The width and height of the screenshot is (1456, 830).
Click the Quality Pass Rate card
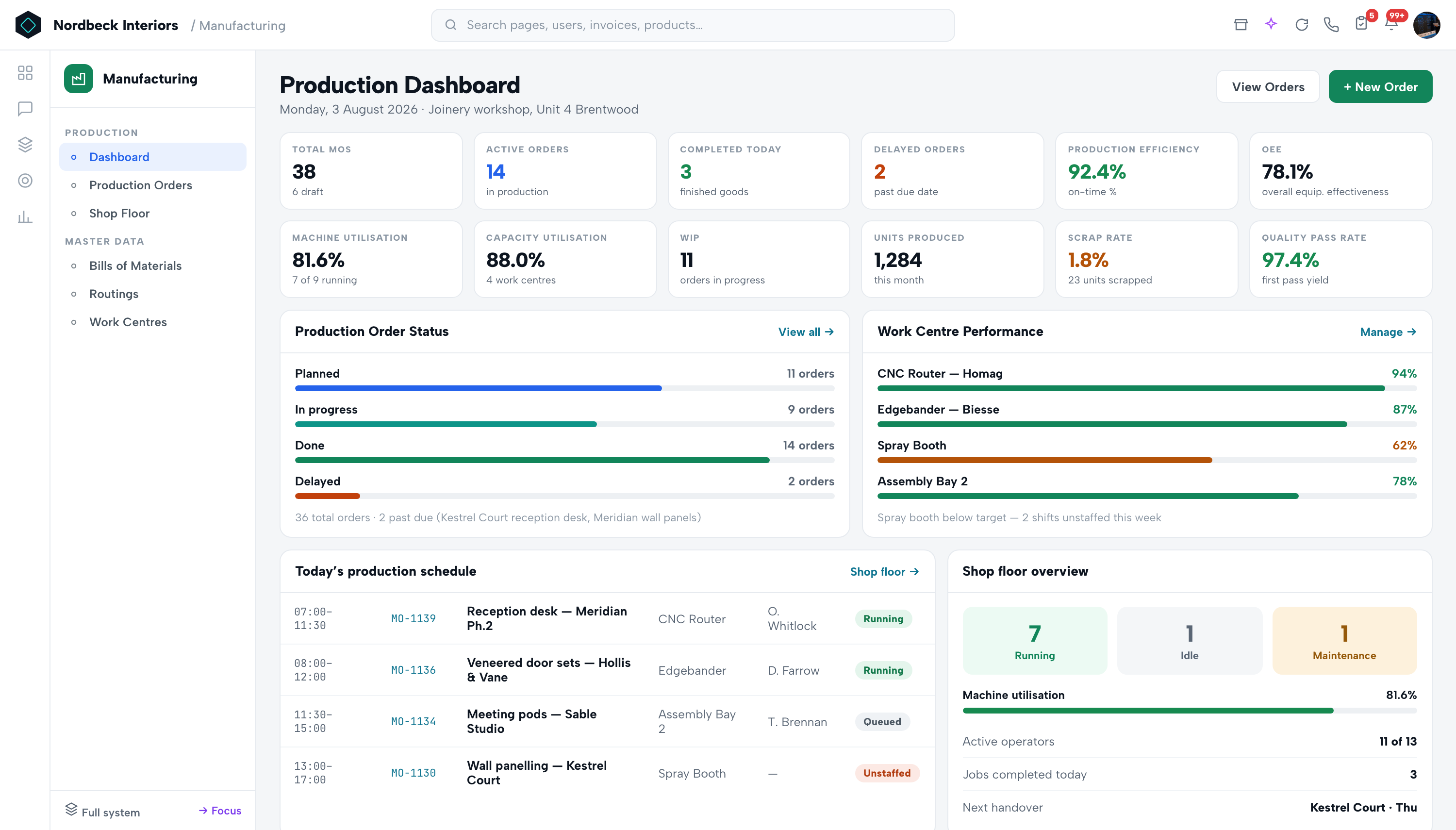point(1341,259)
